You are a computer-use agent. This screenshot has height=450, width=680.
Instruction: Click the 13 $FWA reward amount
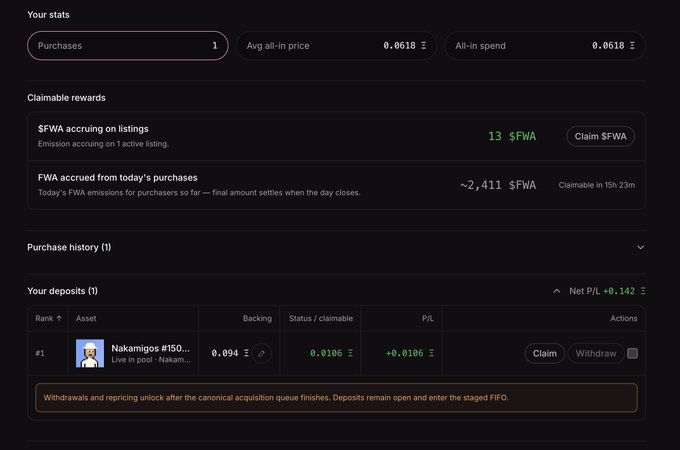point(512,136)
